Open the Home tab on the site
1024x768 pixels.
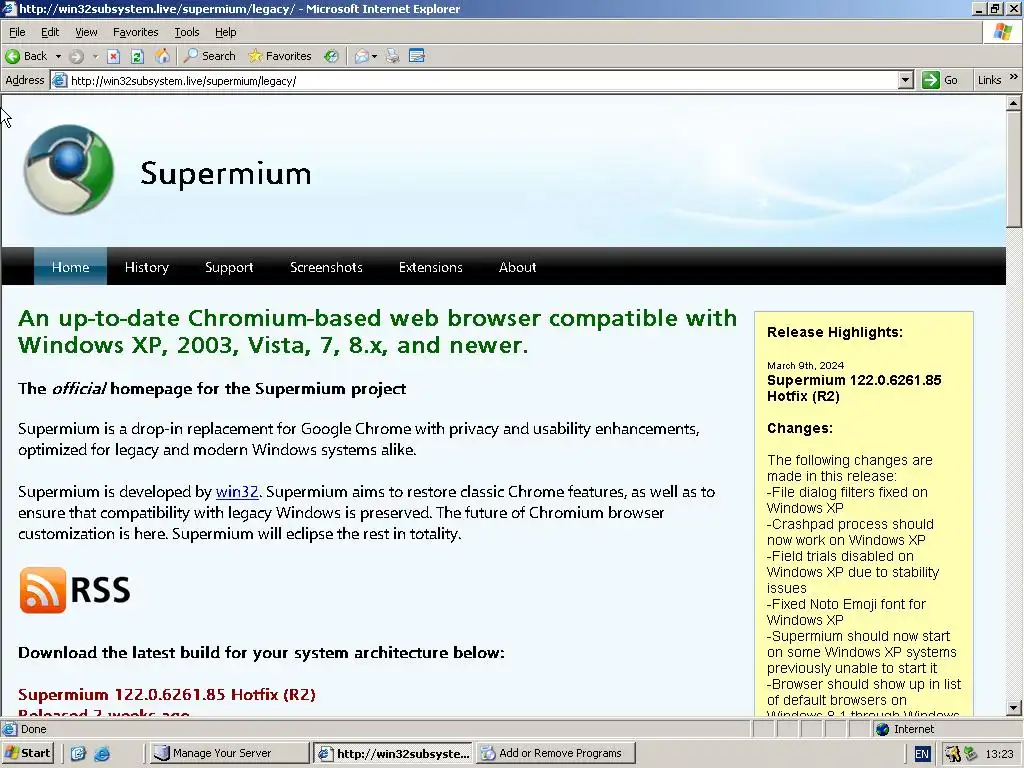pyautogui.click(x=71, y=267)
